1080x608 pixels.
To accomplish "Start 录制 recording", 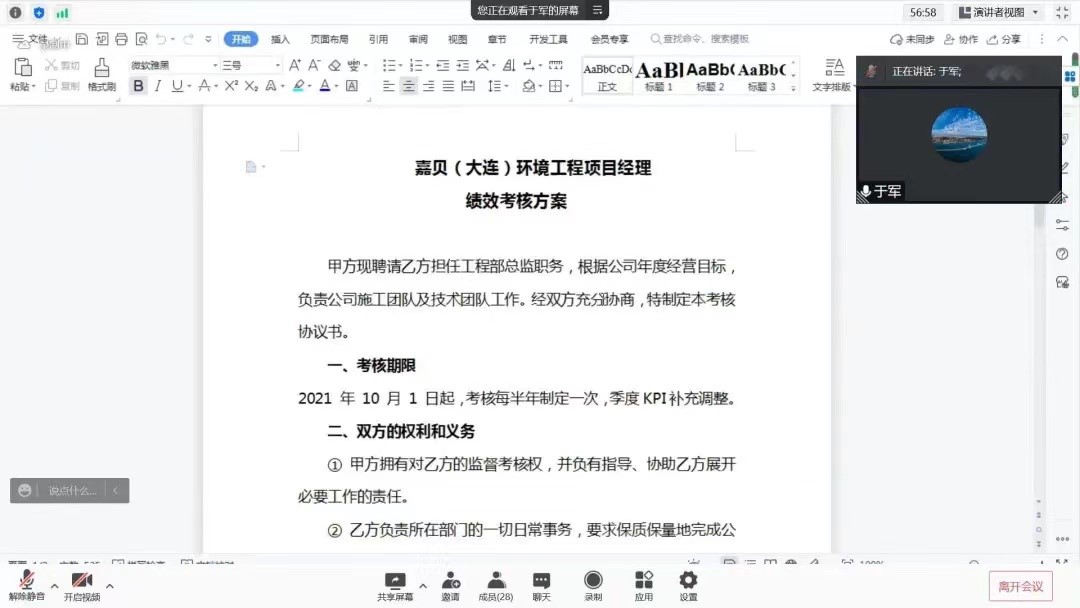I will point(593,587).
